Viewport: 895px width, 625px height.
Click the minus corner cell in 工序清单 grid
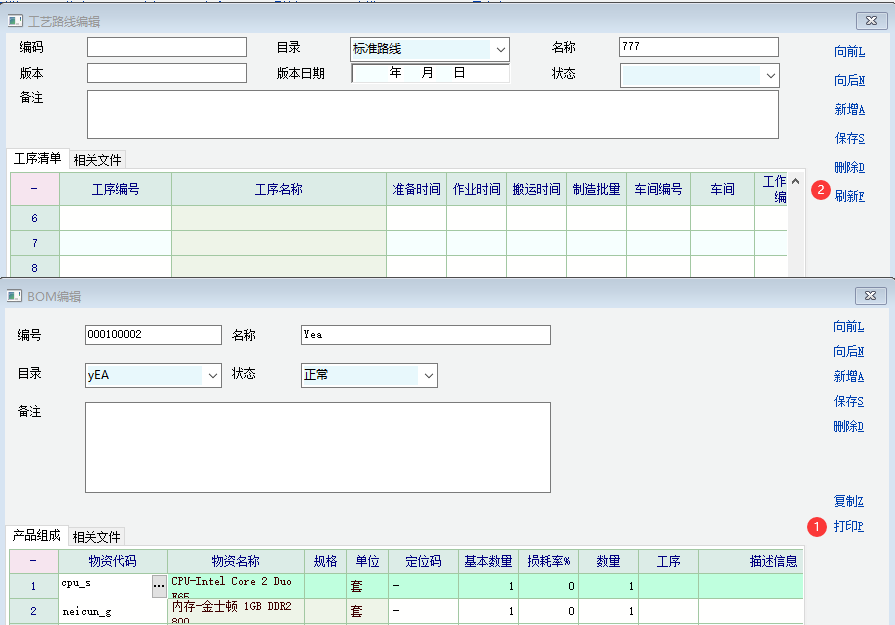(34, 188)
